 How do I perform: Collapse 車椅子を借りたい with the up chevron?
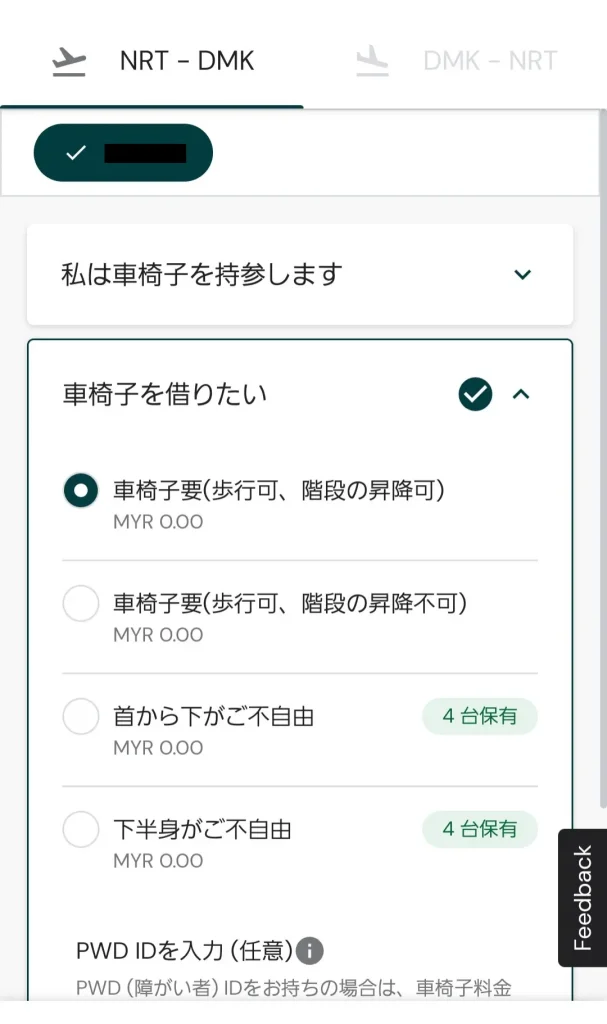pyautogui.click(x=521, y=394)
